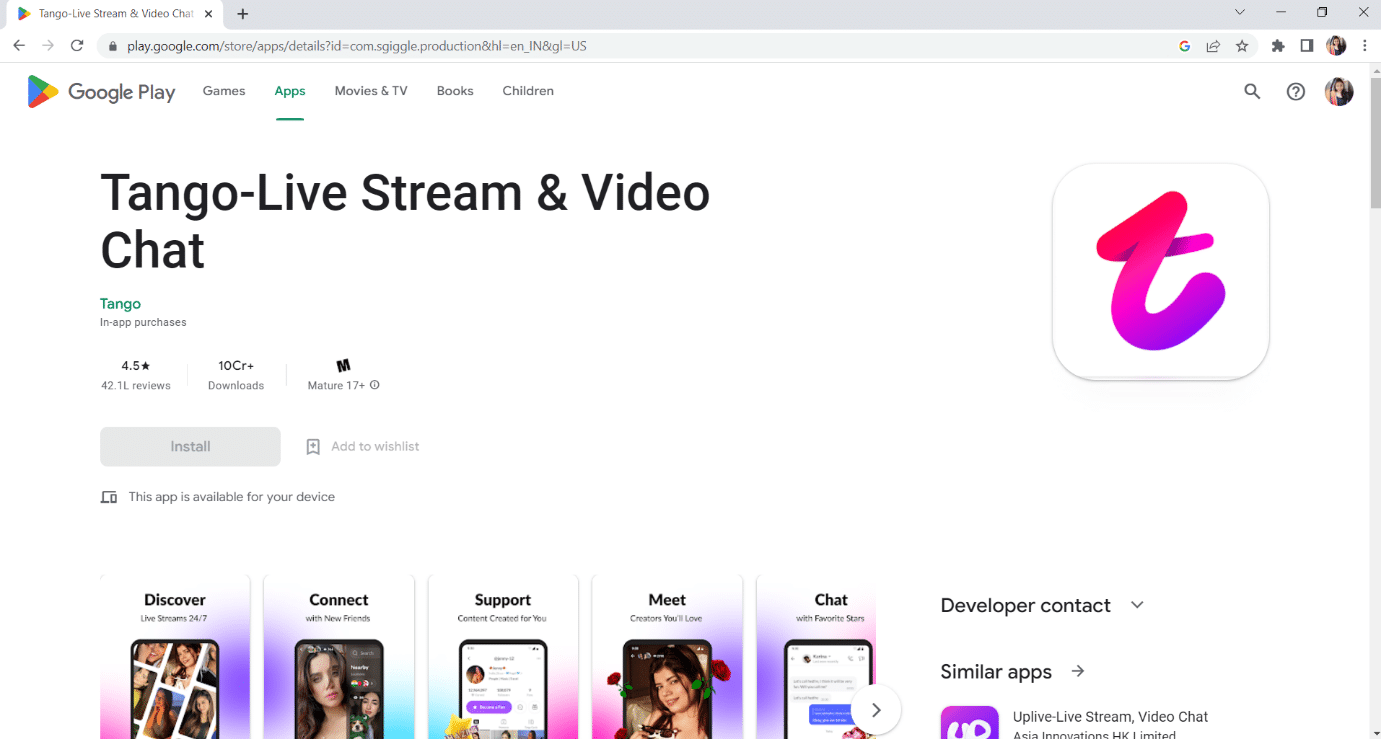
Task: Click the Add to wishlist text
Action: click(x=375, y=447)
